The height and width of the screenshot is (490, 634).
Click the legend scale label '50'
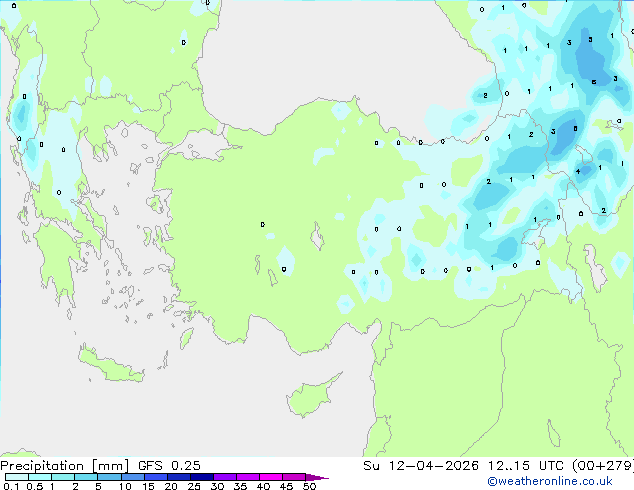coord(309,486)
